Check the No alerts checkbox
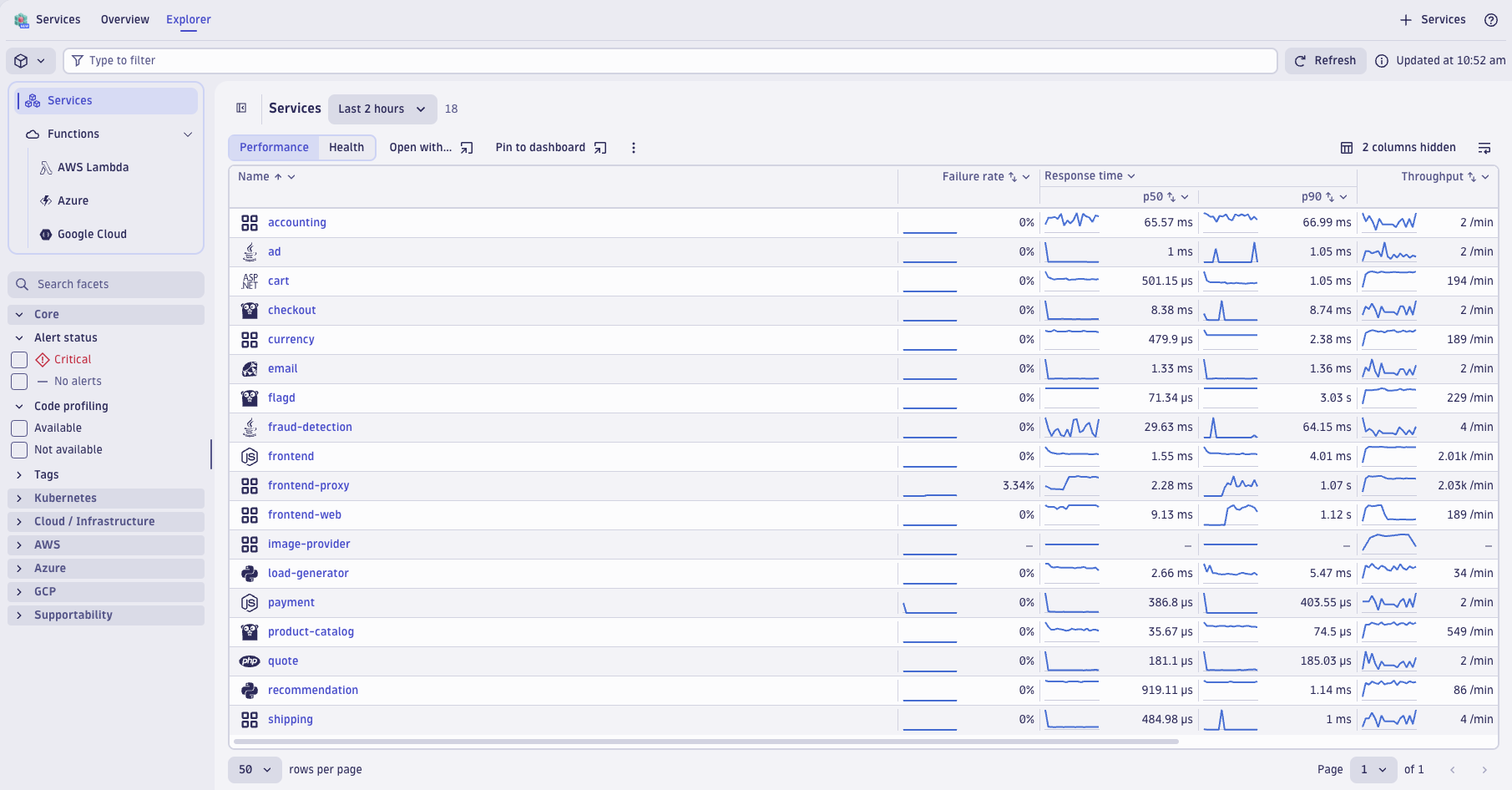Image resolution: width=1512 pixels, height=790 pixels. (18, 382)
